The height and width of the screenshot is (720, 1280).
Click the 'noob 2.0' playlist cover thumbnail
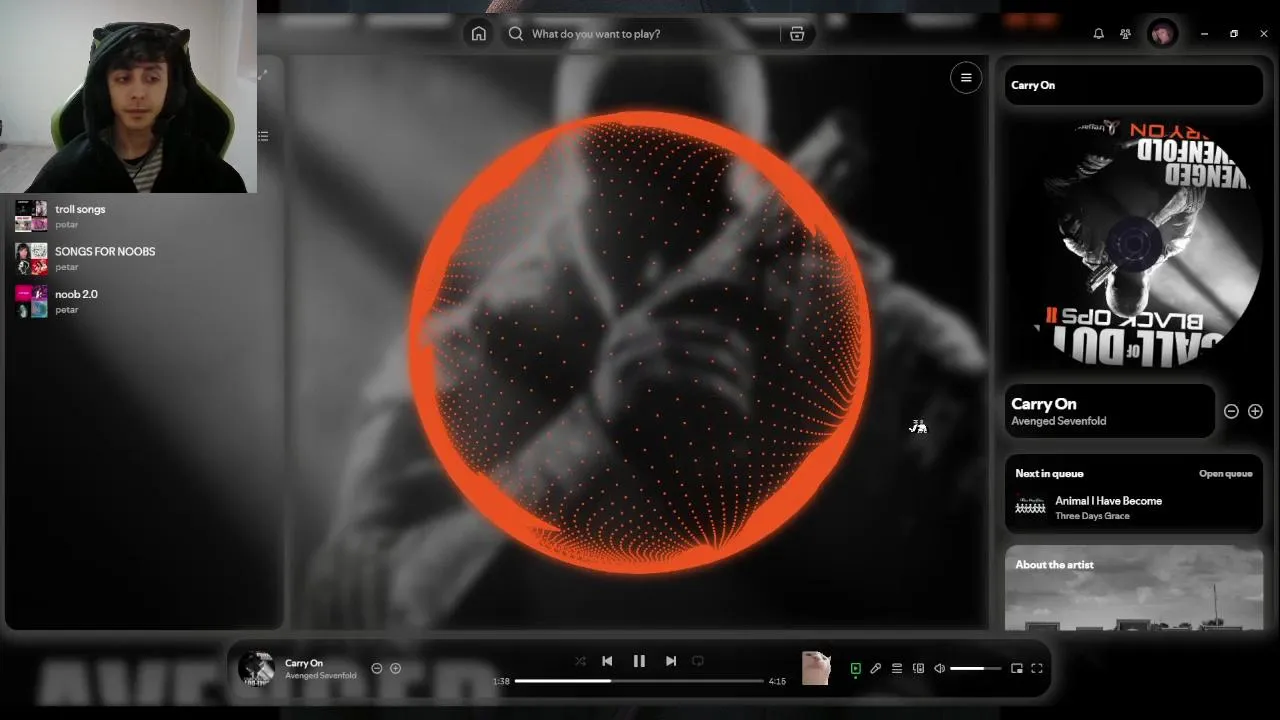[x=31, y=301]
